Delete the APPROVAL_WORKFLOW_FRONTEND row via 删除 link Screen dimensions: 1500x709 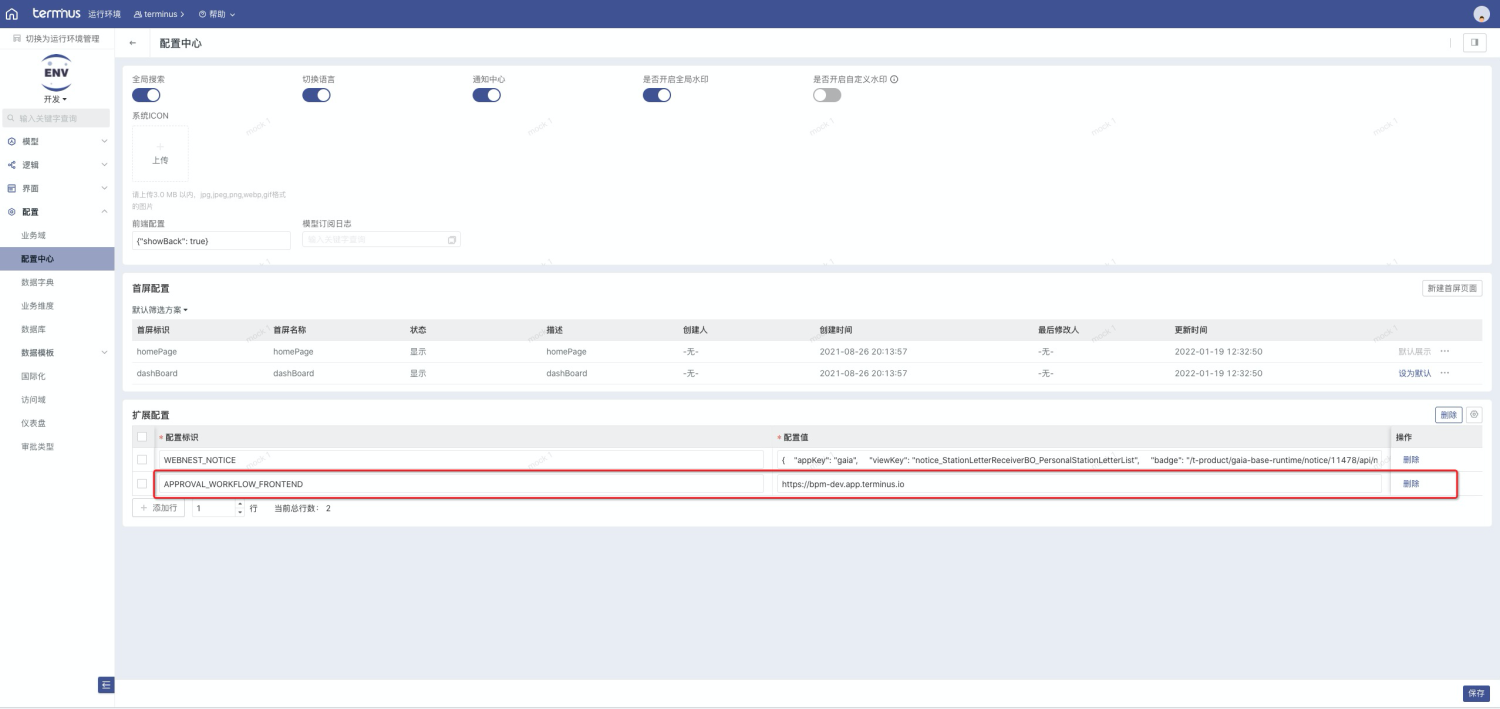[1410, 484]
